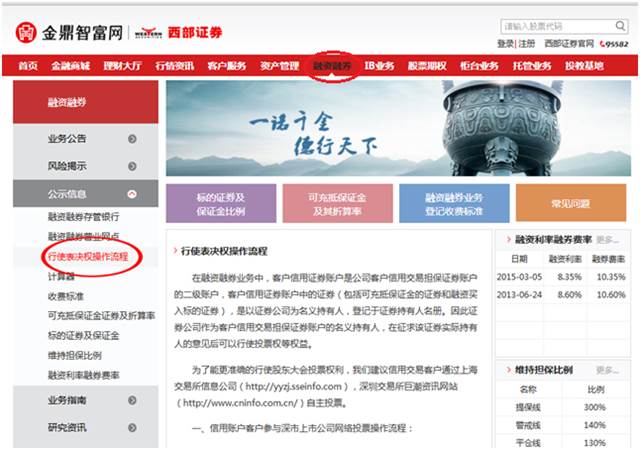Viewport: 640px width, 450px height.
Task: Expand 业务指南 with its arrow icon
Action: click(x=132, y=400)
